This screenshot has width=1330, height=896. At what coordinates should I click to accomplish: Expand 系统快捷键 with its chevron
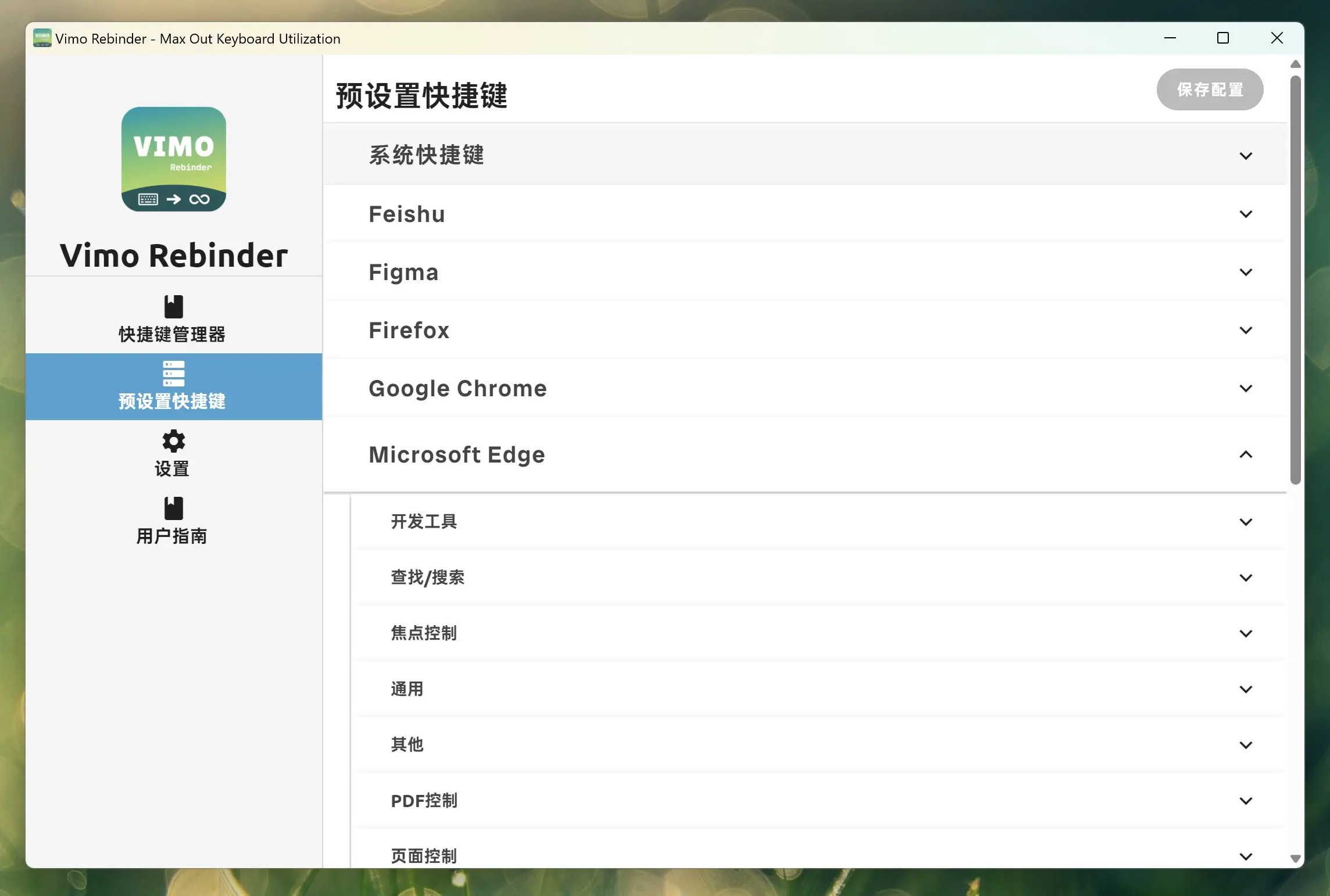(x=1246, y=156)
